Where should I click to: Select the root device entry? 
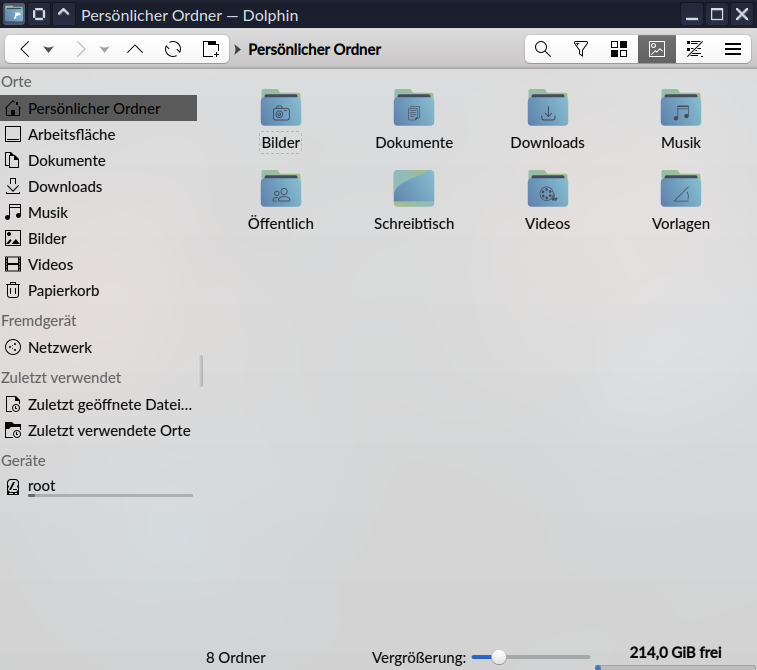pyautogui.click(x=98, y=487)
